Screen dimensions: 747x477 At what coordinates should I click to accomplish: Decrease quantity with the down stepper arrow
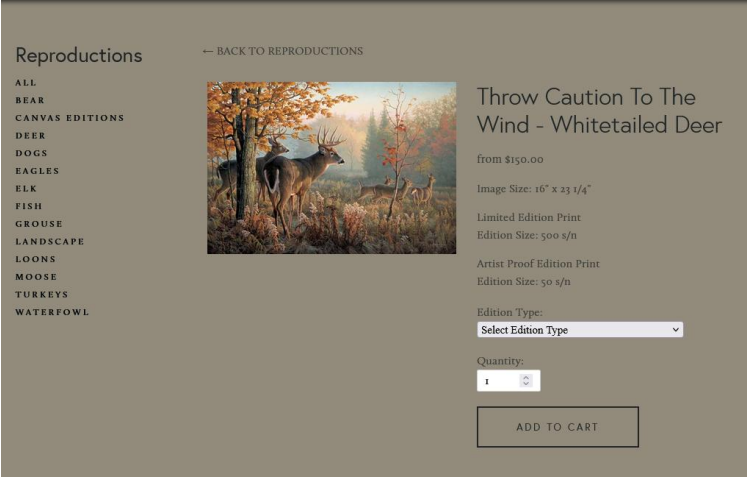click(526, 384)
